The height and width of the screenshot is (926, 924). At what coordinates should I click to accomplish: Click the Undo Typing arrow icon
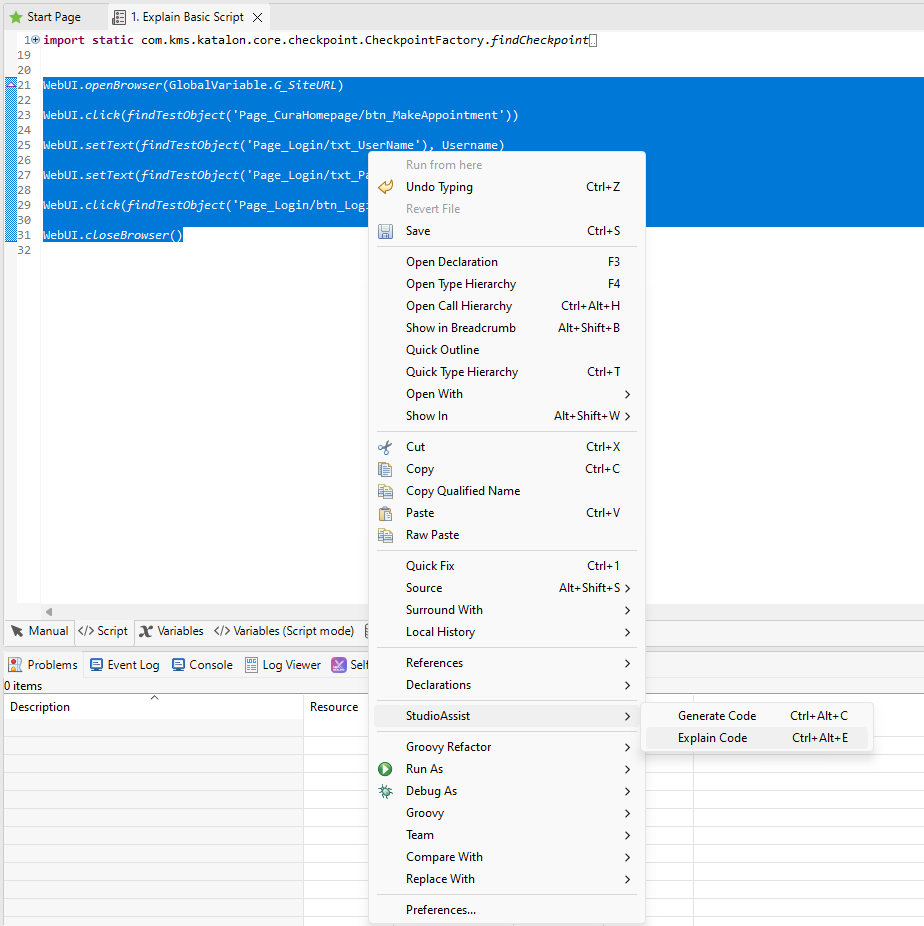[386, 187]
